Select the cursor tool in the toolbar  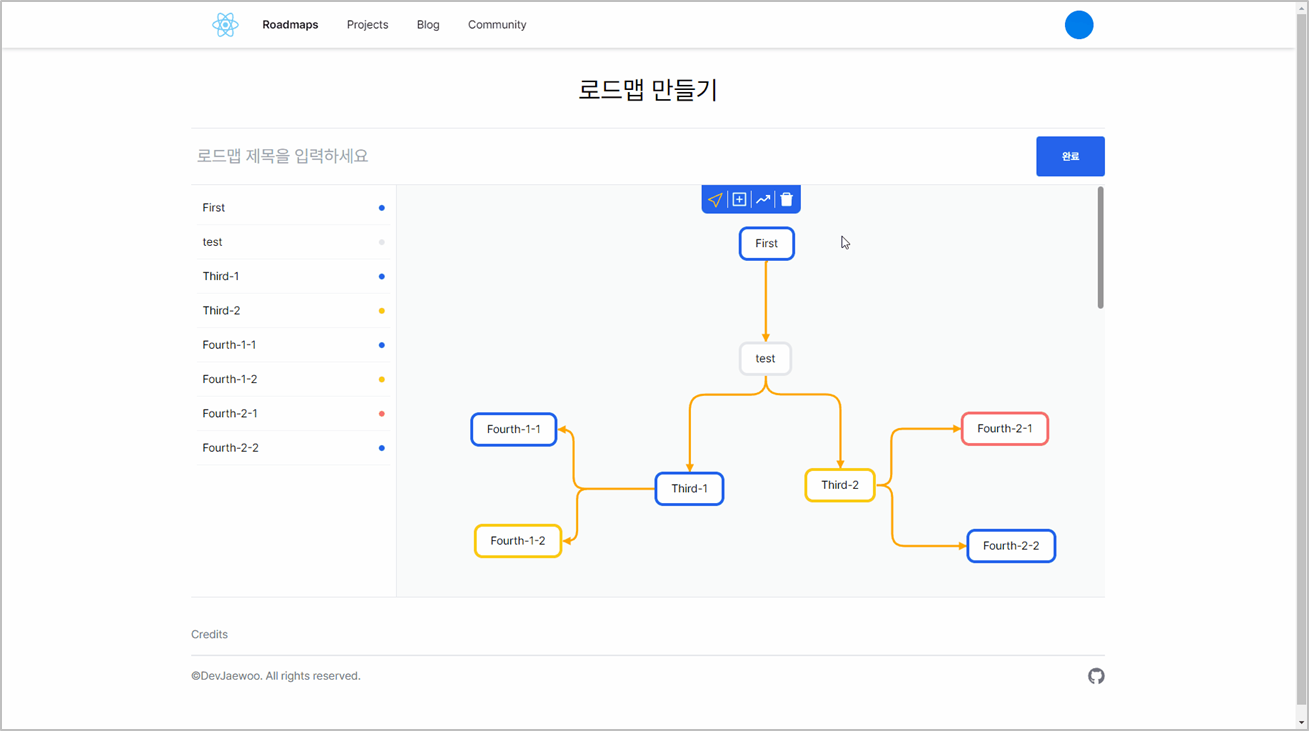[x=715, y=199]
